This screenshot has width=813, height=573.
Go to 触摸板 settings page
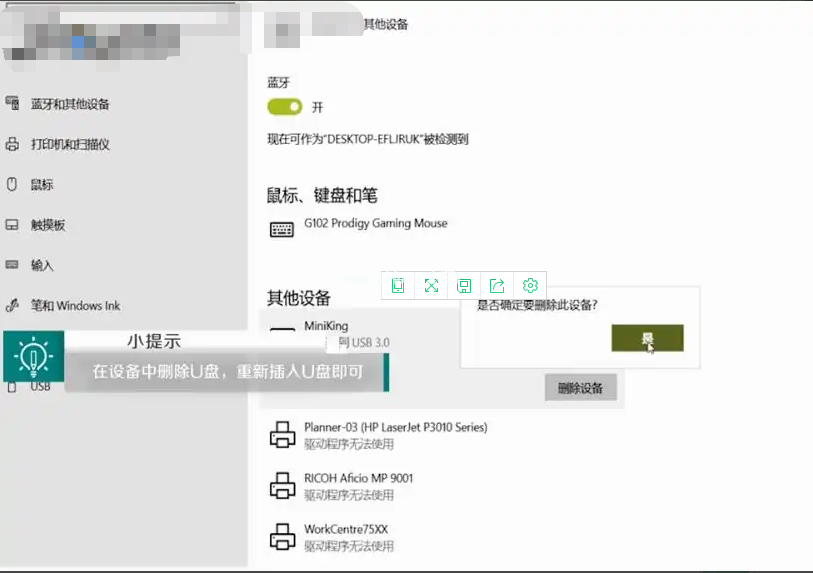pyautogui.click(x=48, y=226)
